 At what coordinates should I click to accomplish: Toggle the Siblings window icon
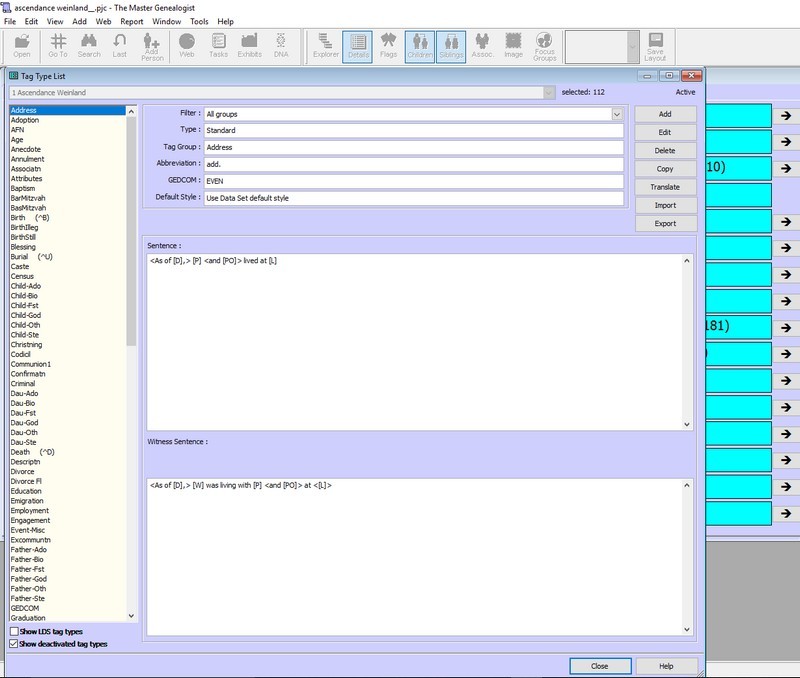click(451, 46)
